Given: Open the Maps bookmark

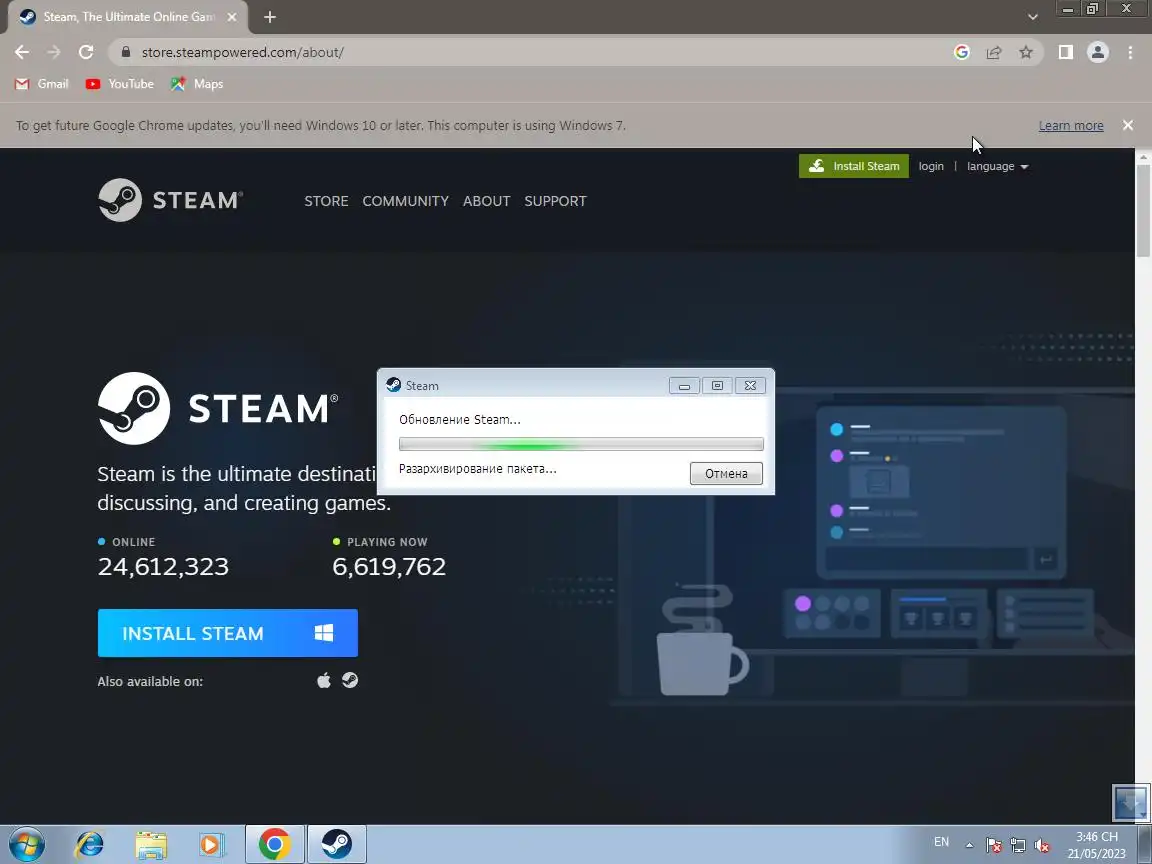Looking at the screenshot, I should click(197, 84).
